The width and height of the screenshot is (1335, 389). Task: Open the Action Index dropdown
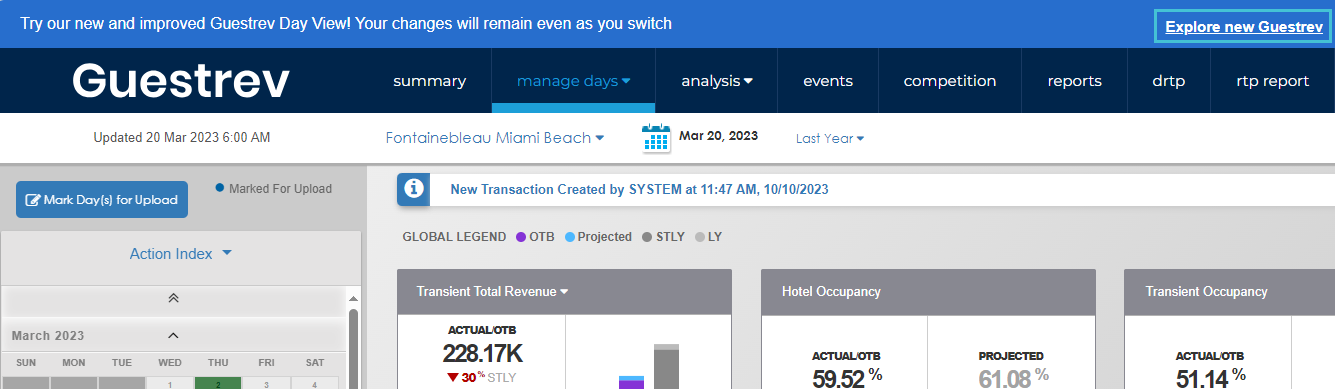181,254
